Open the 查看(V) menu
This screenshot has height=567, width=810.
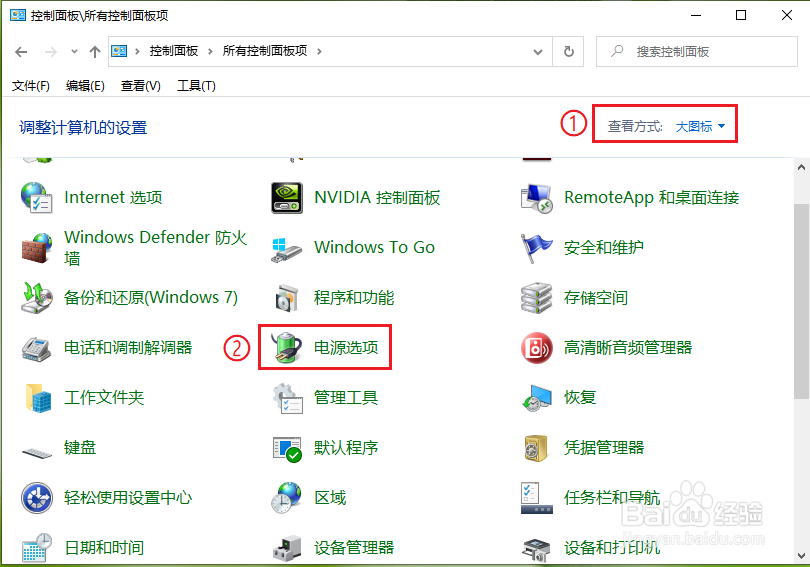141,86
